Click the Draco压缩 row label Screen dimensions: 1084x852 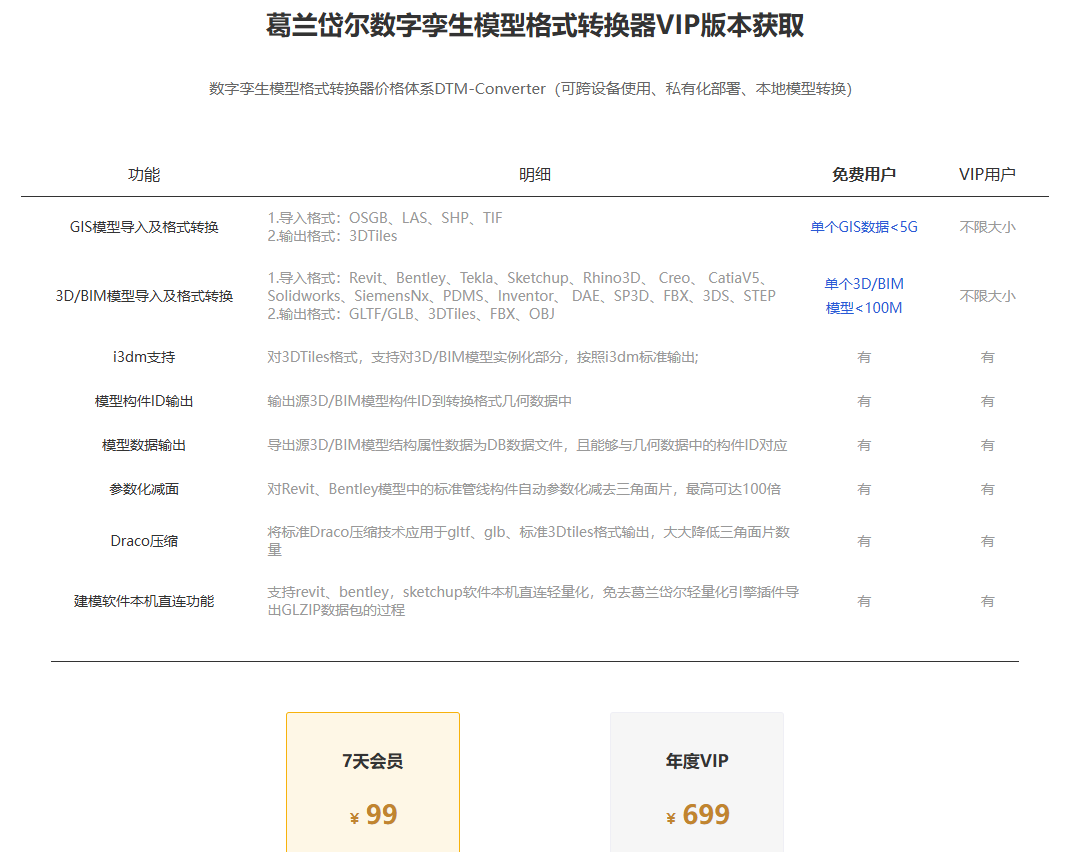pos(144,541)
